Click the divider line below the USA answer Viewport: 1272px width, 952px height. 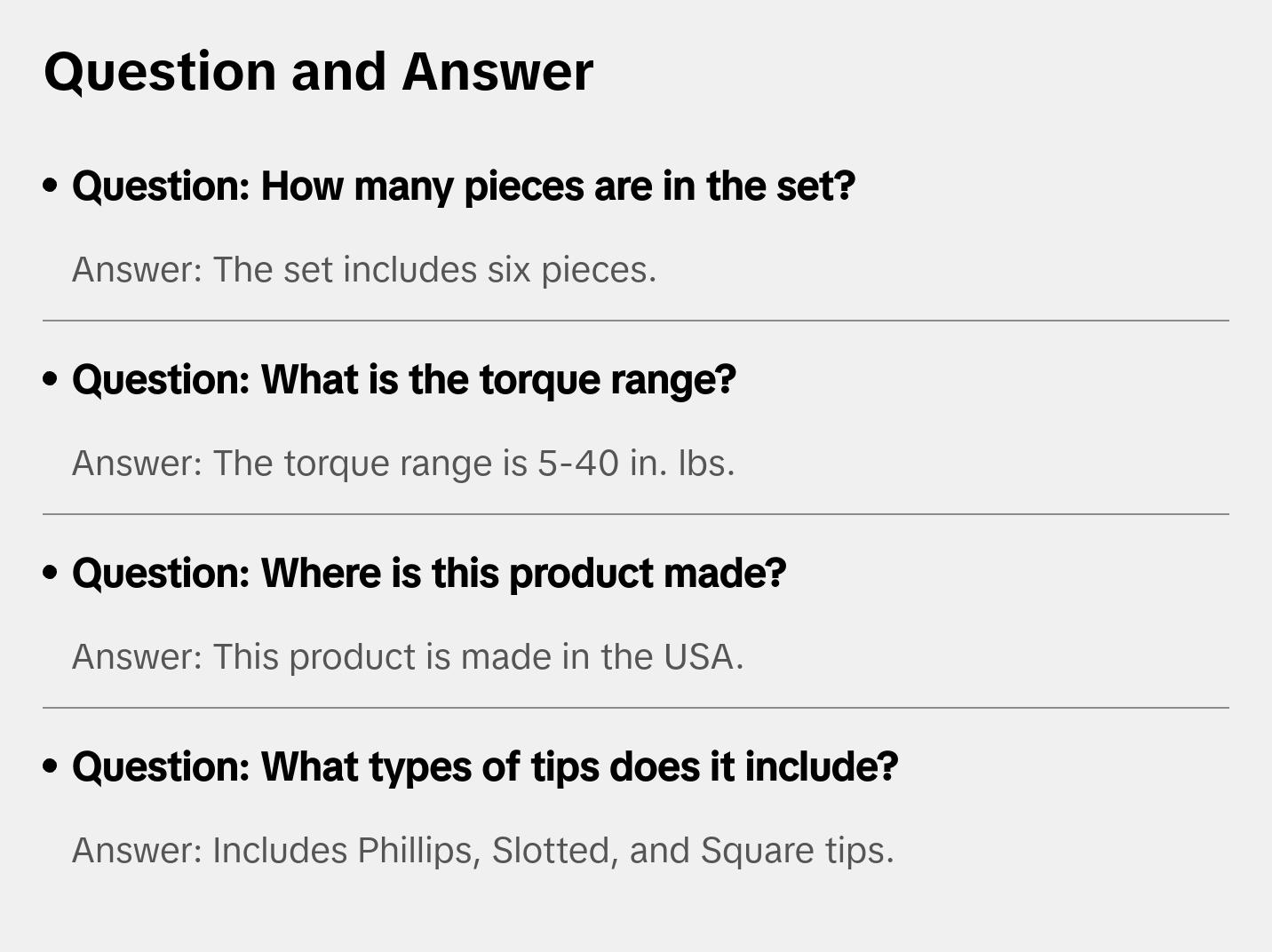pyautogui.click(x=636, y=708)
